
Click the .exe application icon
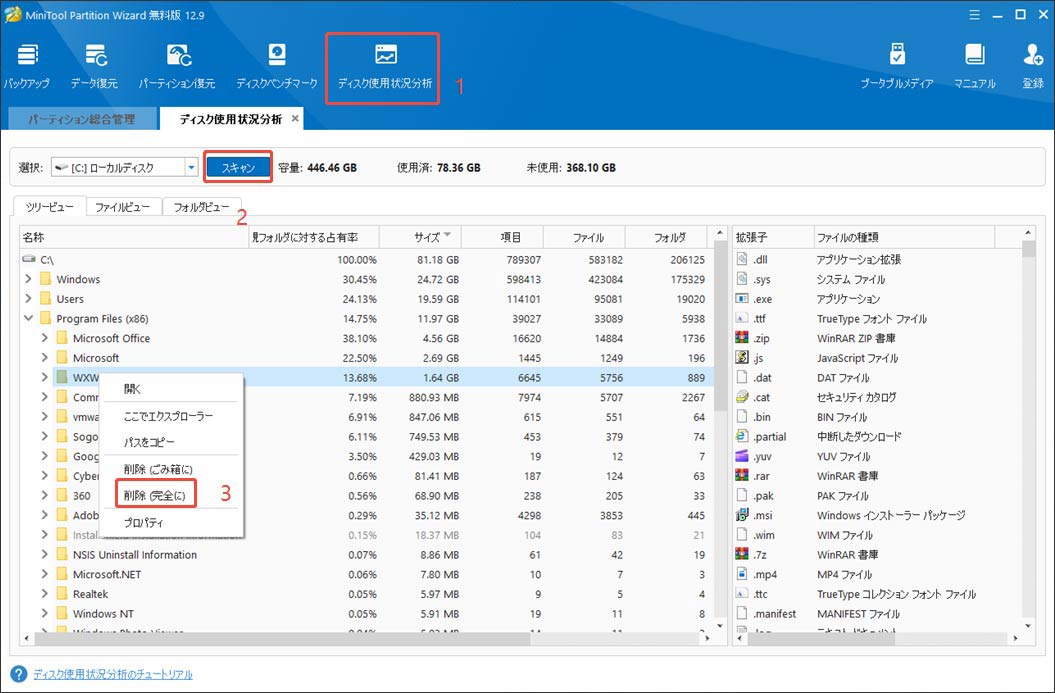[742, 298]
